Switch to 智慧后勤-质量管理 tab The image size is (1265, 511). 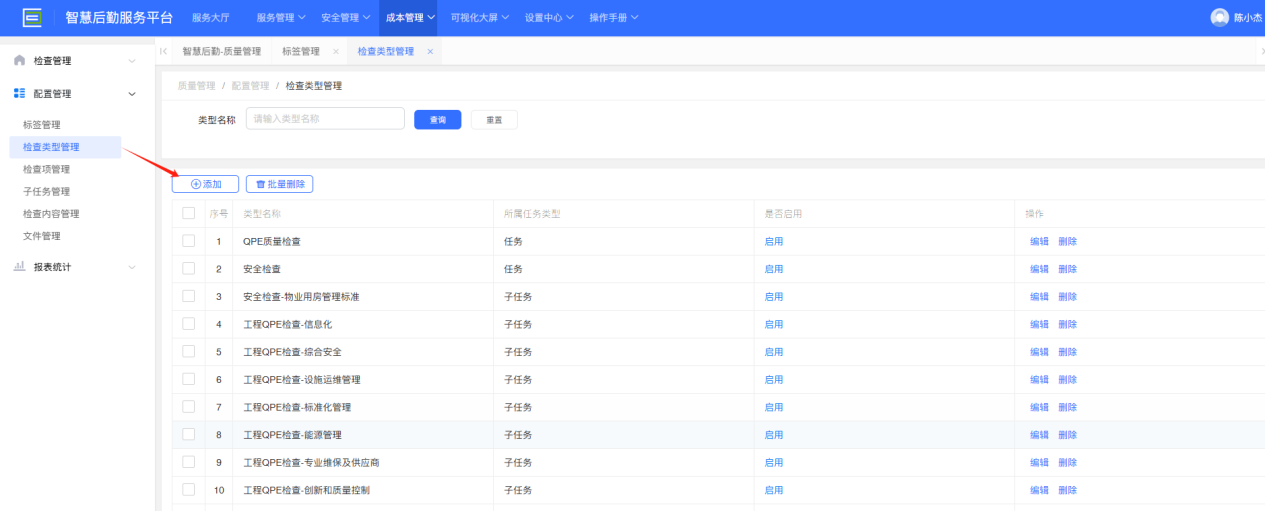(x=221, y=51)
